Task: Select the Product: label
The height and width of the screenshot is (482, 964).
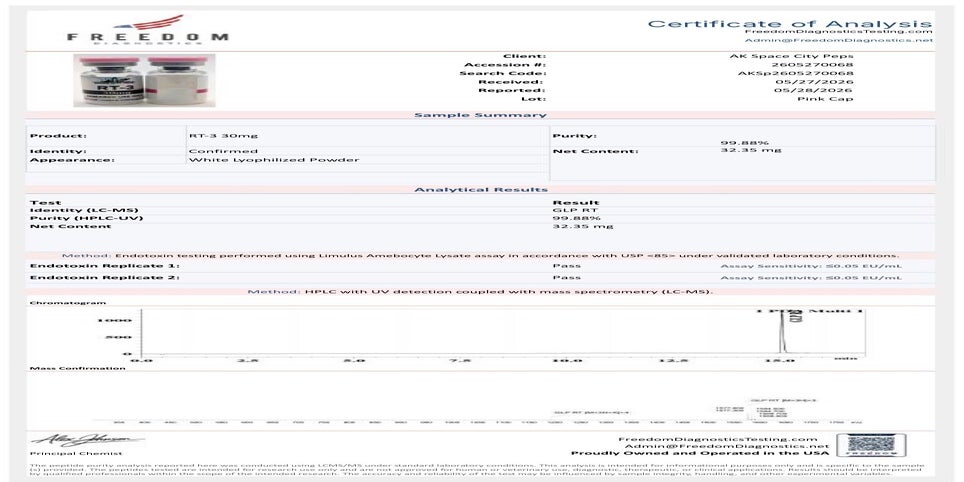Action: (58, 136)
